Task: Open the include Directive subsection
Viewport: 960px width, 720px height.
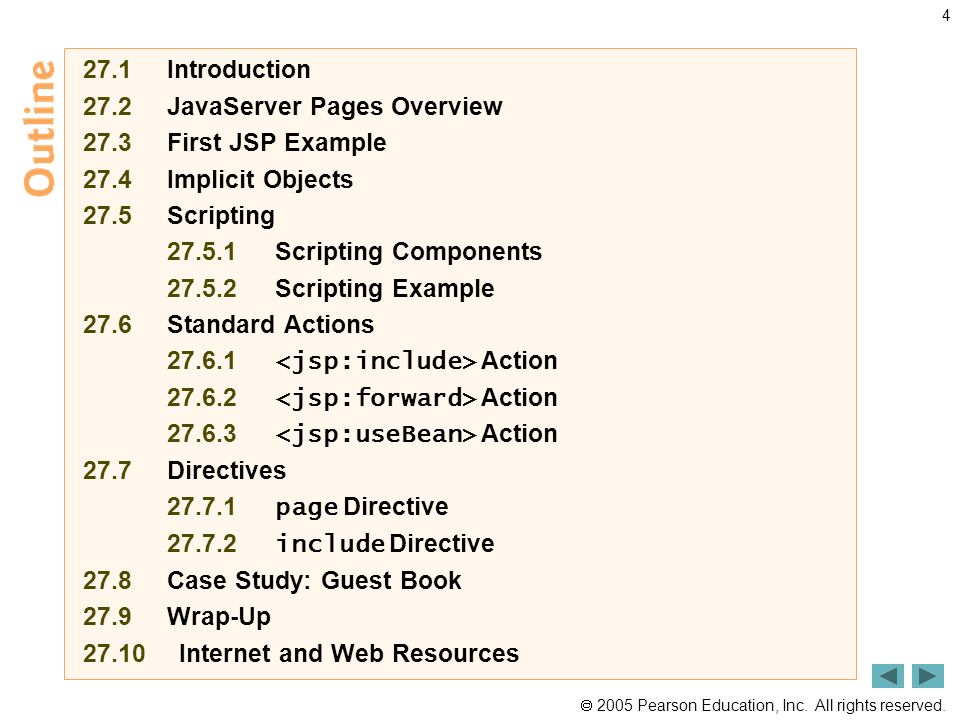Action: (x=331, y=544)
